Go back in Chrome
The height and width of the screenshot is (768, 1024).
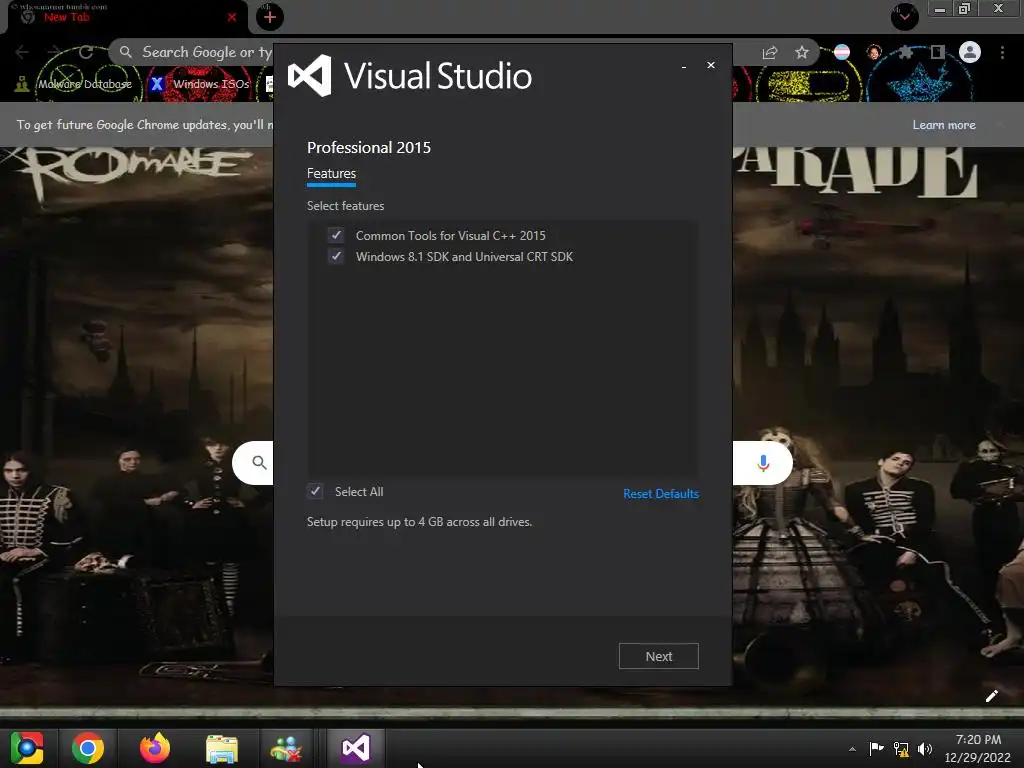click(x=22, y=52)
